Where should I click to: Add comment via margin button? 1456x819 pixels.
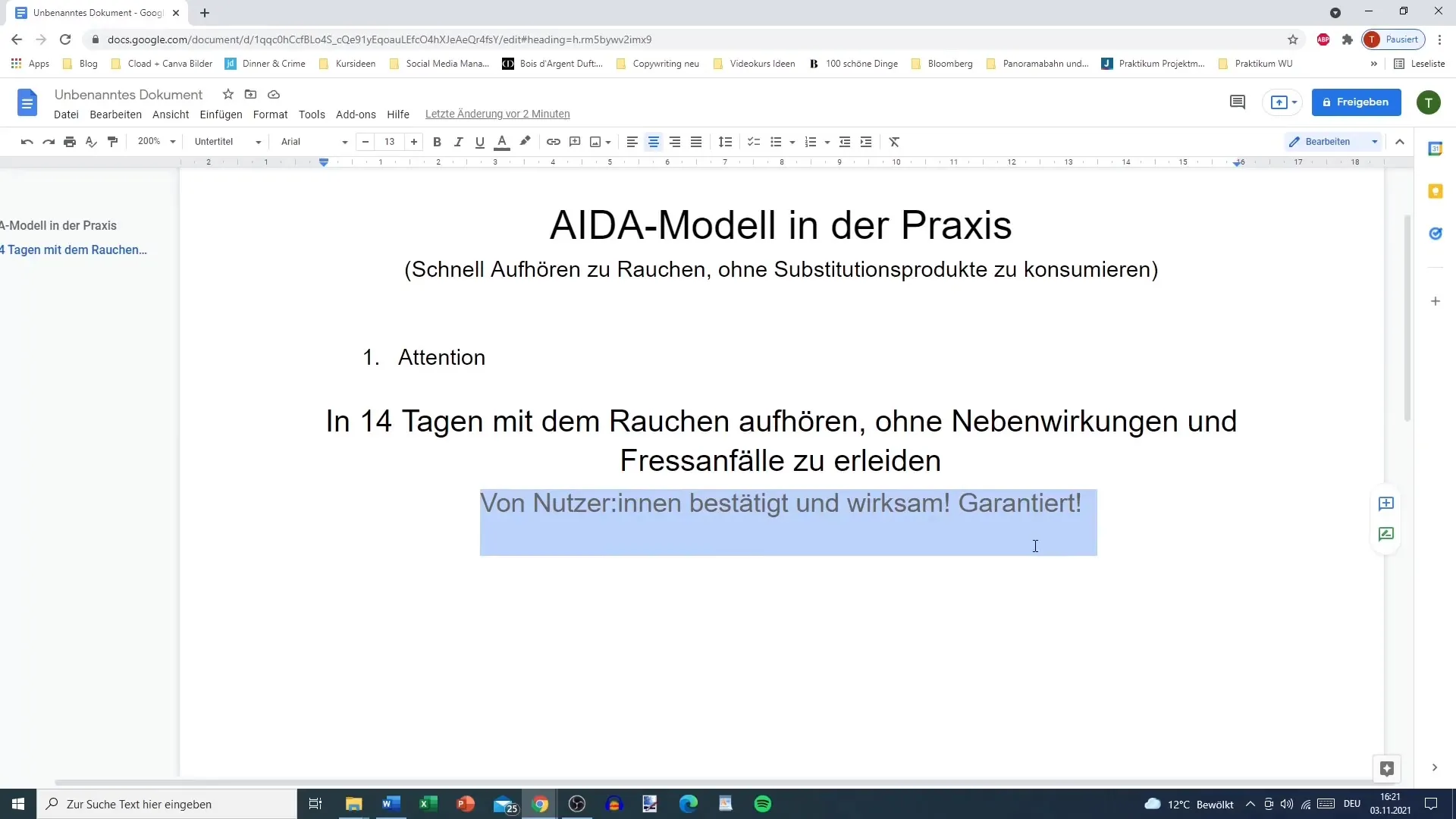click(1386, 504)
